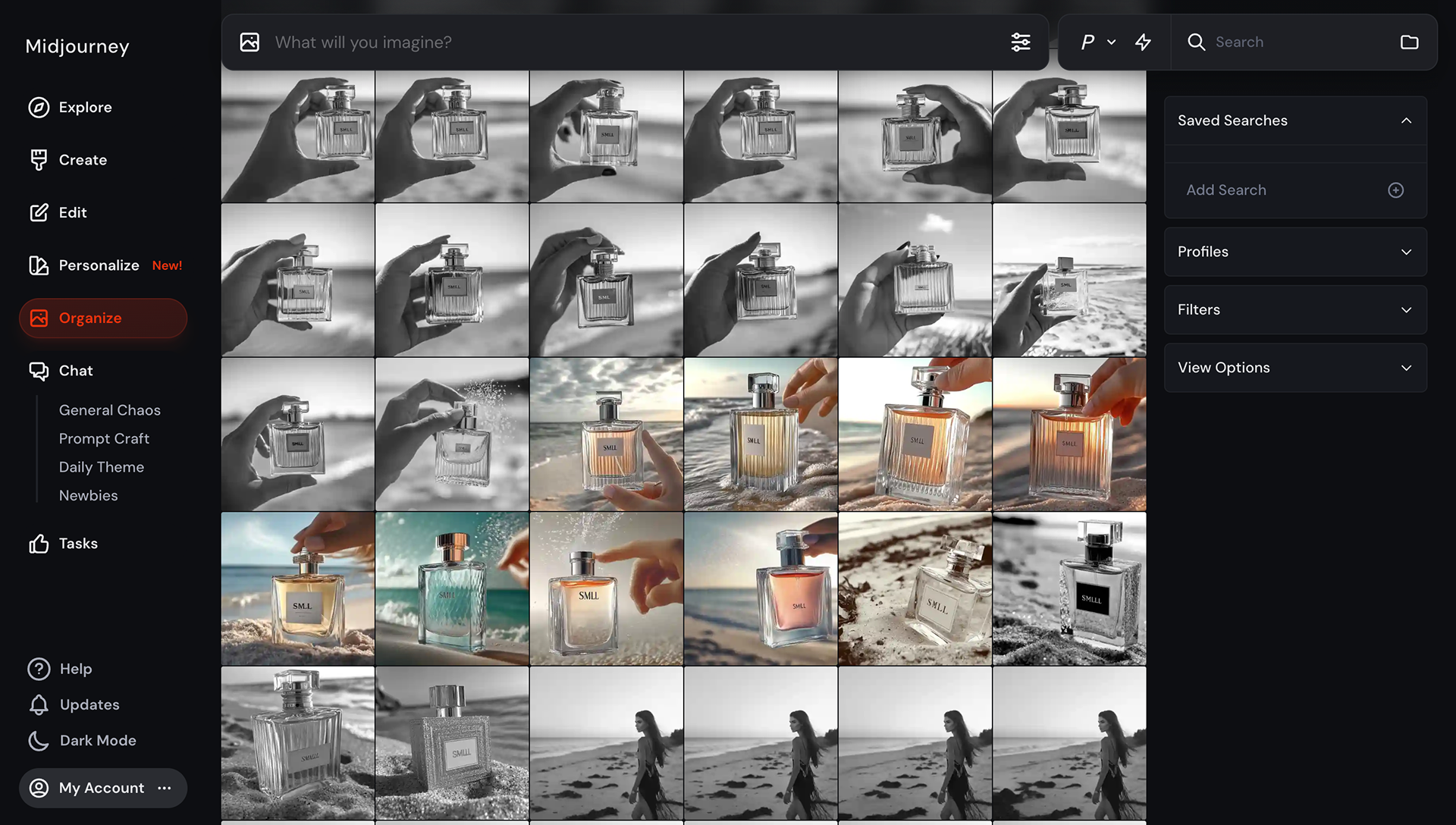Go to the Explore page
This screenshot has width=1456, height=825.
85,108
